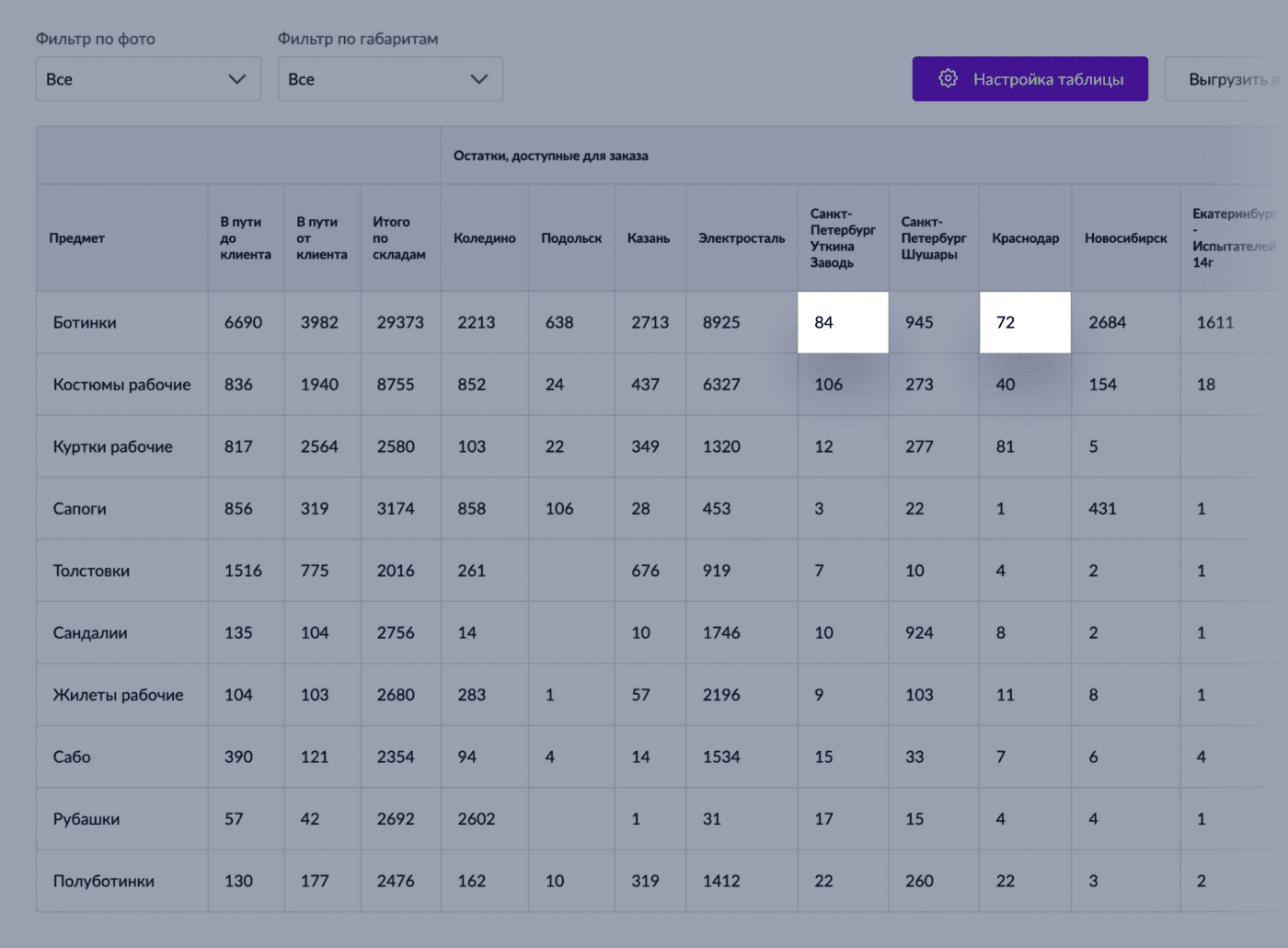
Task: Click value 6327 in Костюмы рабочие row
Action: click(x=721, y=385)
